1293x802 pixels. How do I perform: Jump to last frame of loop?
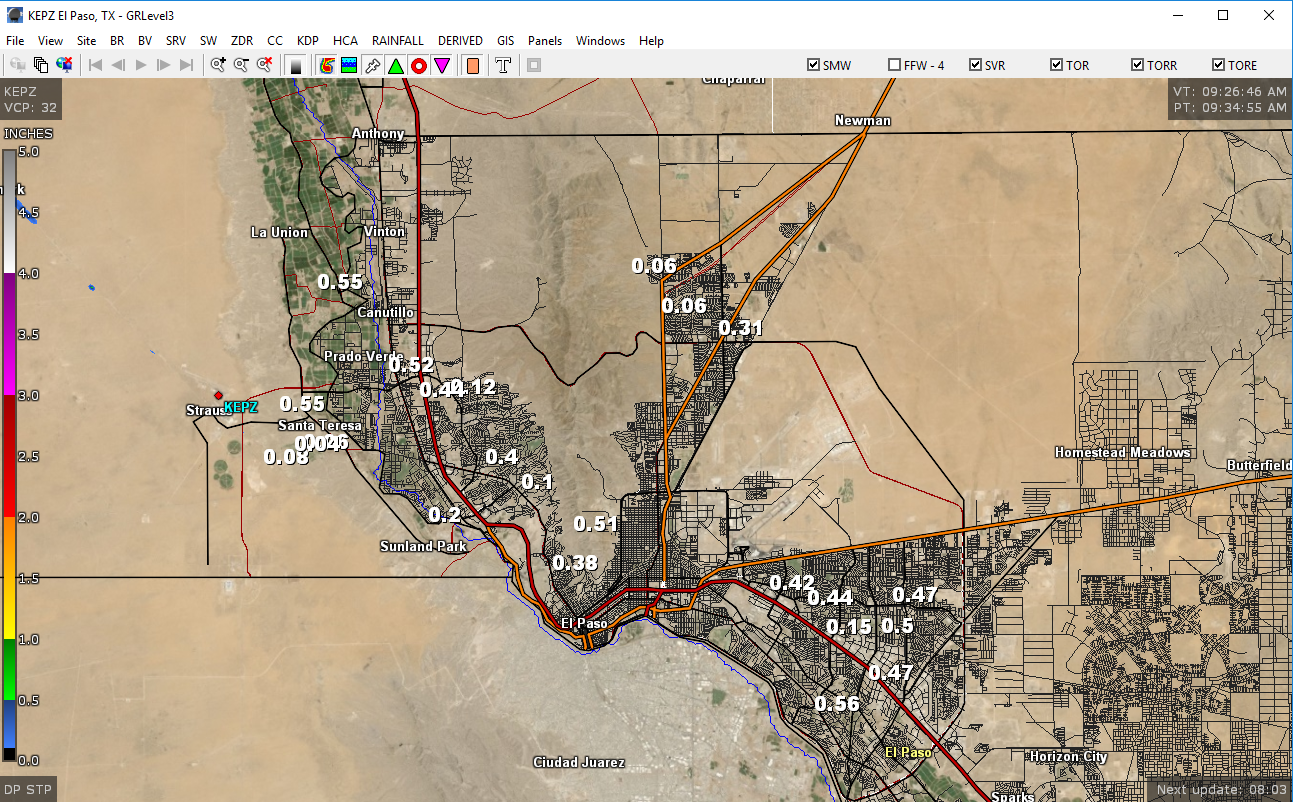[187, 65]
